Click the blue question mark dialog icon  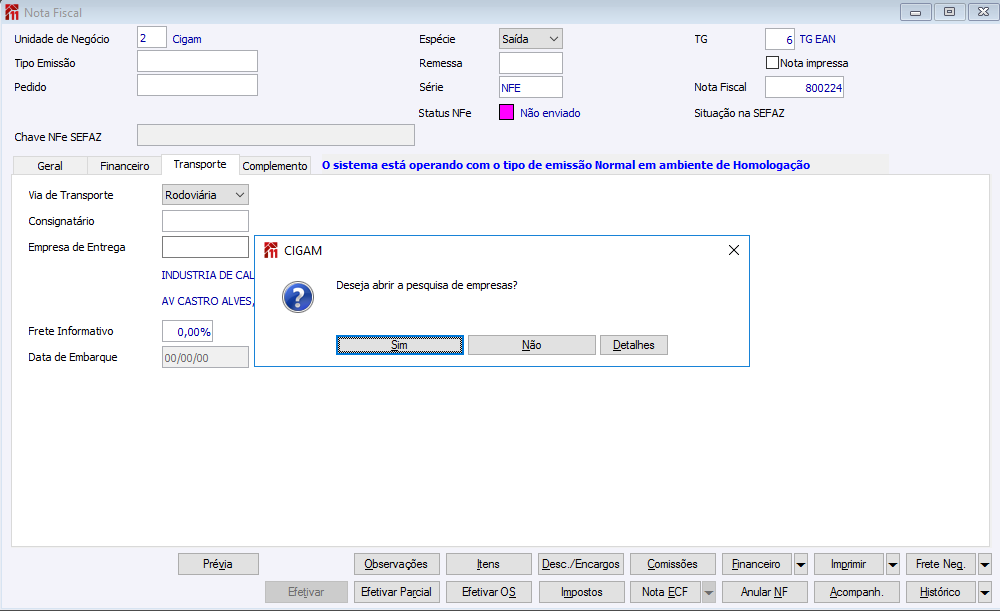click(298, 297)
